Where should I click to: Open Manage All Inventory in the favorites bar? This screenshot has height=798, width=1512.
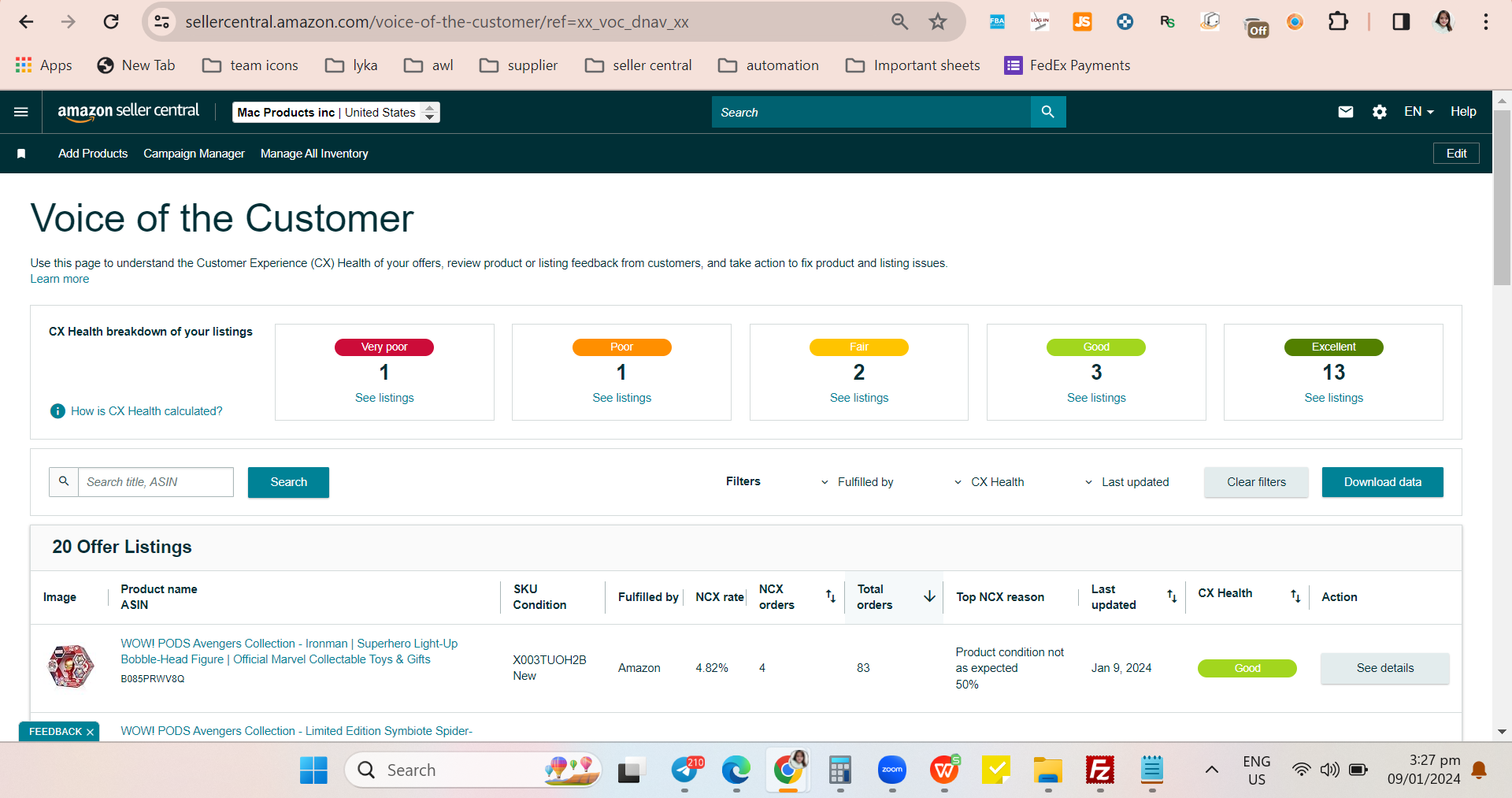click(x=314, y=154)
